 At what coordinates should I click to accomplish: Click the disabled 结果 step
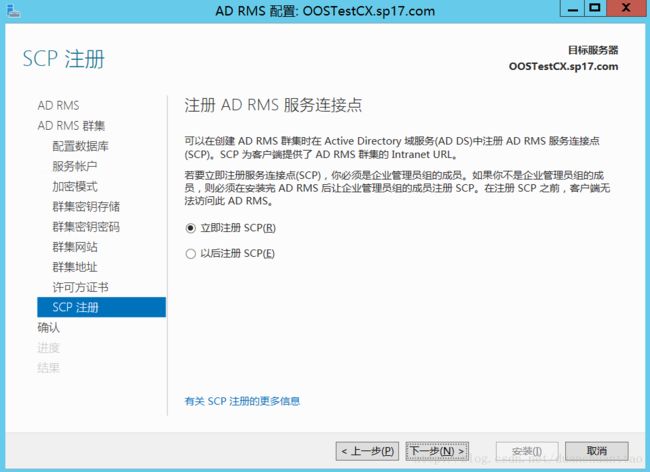pos(49,368)
